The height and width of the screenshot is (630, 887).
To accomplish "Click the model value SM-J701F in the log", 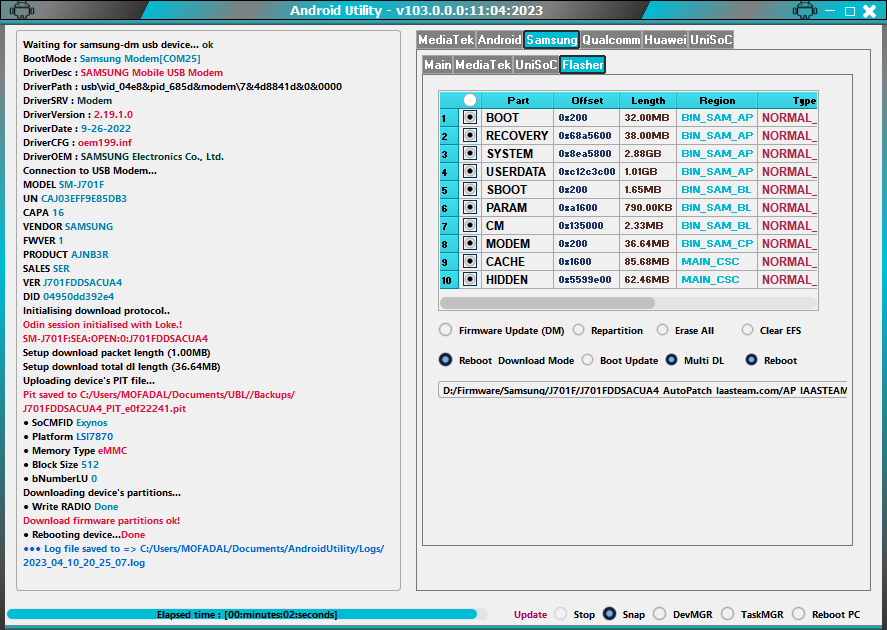I will tap(81, 184).
